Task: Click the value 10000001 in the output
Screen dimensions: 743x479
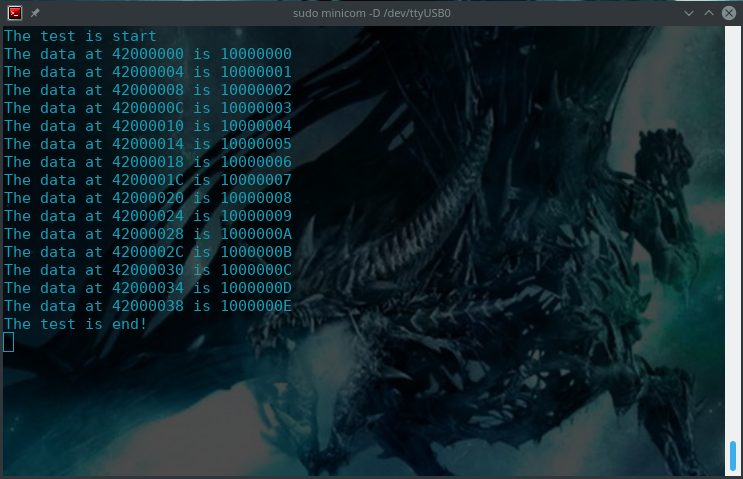Action: [x=255, y=72]
